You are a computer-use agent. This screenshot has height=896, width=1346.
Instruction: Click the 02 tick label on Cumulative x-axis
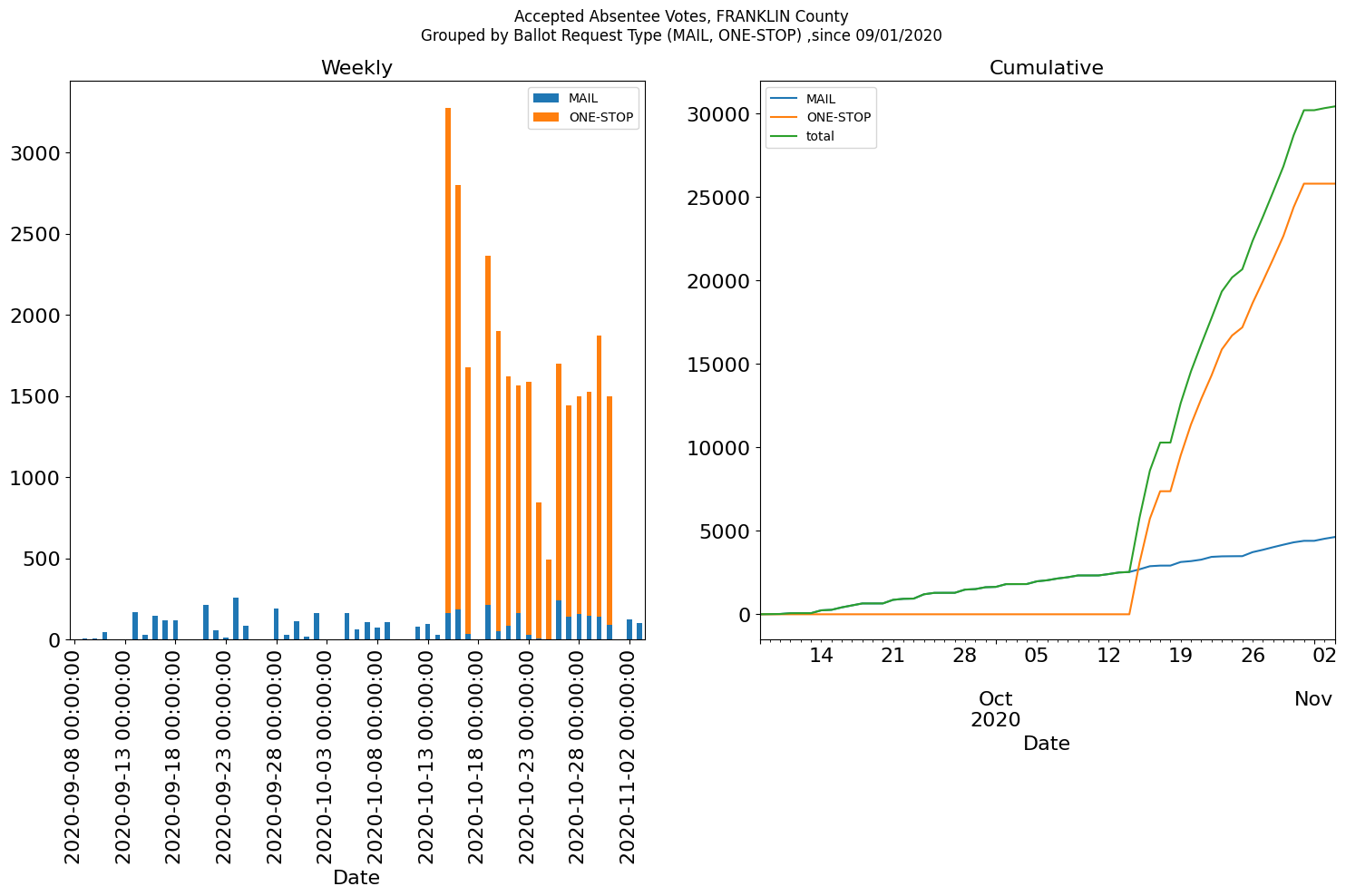(1323, 656)
